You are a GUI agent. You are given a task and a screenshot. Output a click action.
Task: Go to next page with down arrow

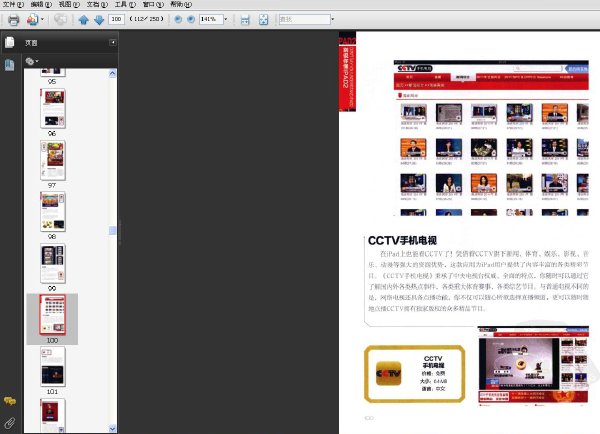(x=99, y=20)
